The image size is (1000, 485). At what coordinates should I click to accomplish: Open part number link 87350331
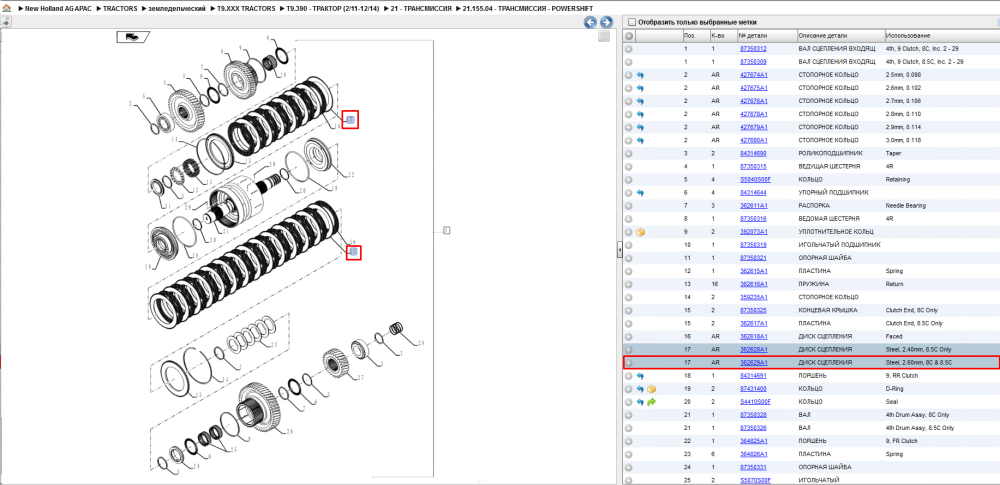pyautogui.click(x=753, y=467)
